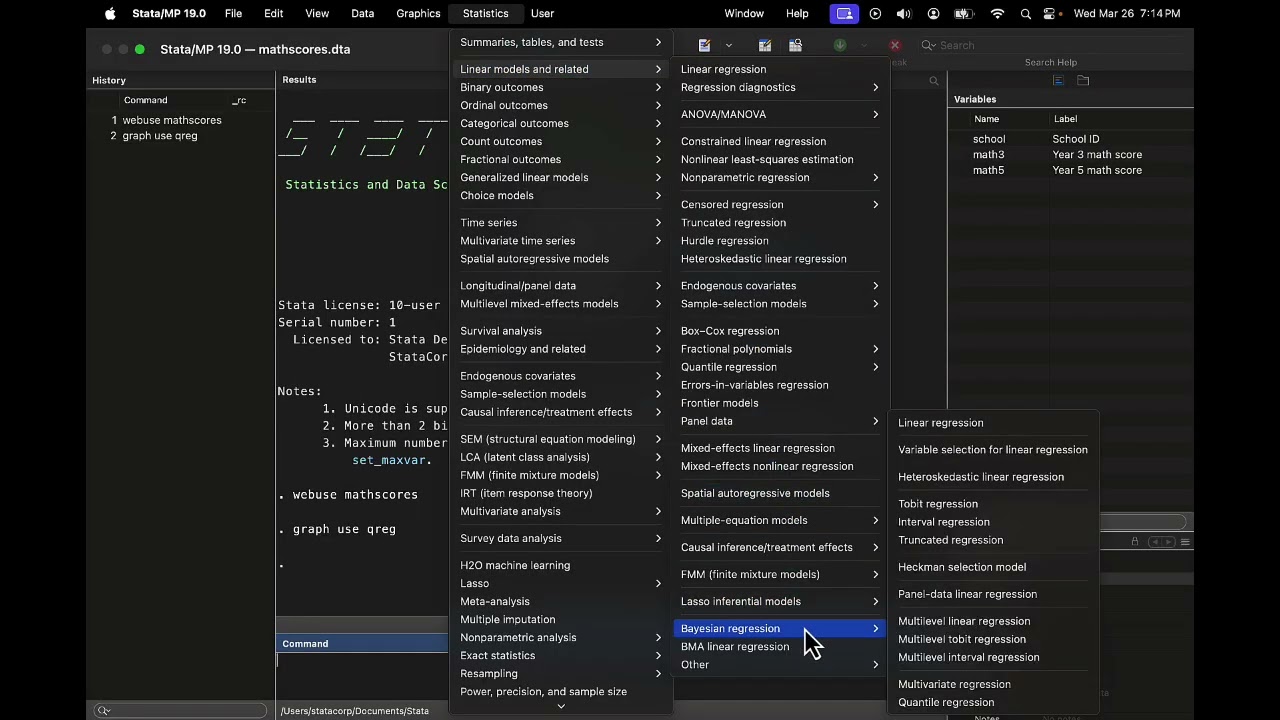This screenshot has width=1280, height=720.
Task: Click the green More (down arrow) toolbar icon
Action: (840, 45)
